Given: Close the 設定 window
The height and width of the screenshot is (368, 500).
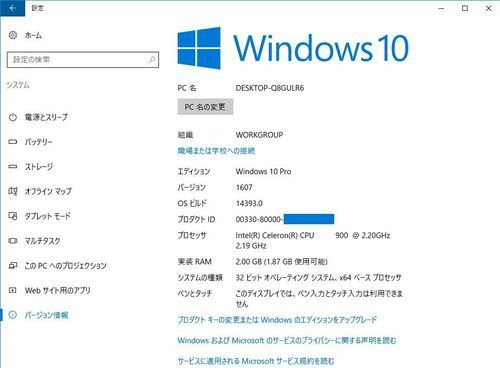Looking at the screenshot, I should 489,8.
